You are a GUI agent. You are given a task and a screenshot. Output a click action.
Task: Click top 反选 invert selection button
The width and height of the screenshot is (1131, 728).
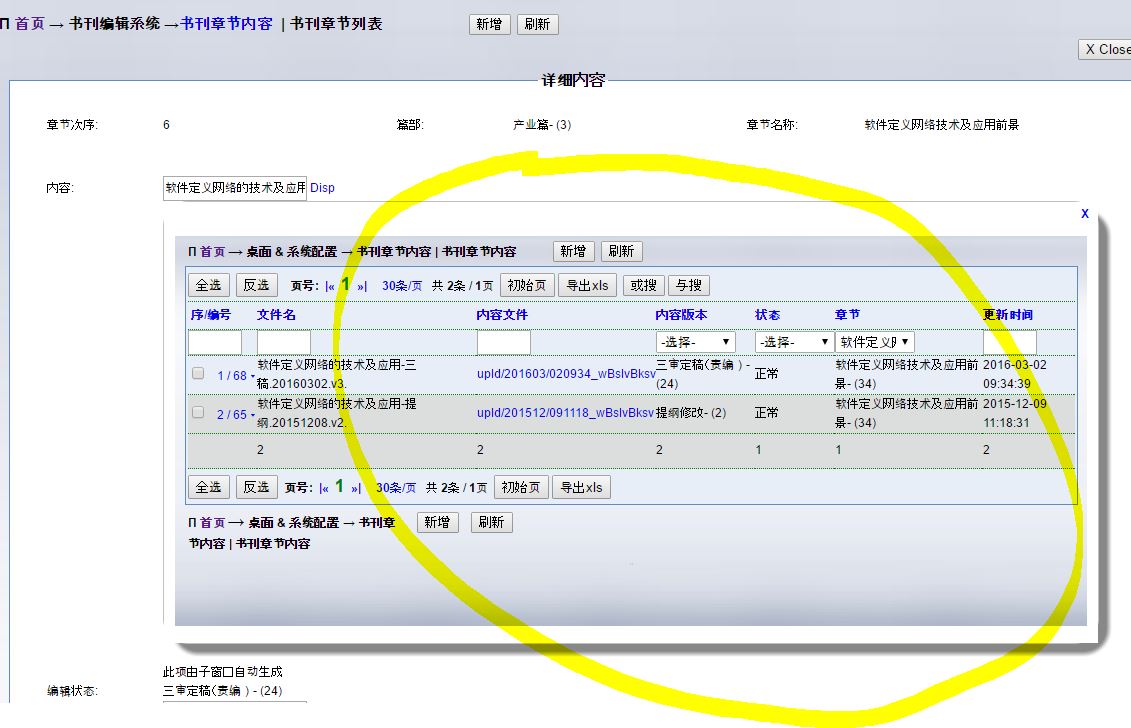(257, 285)
